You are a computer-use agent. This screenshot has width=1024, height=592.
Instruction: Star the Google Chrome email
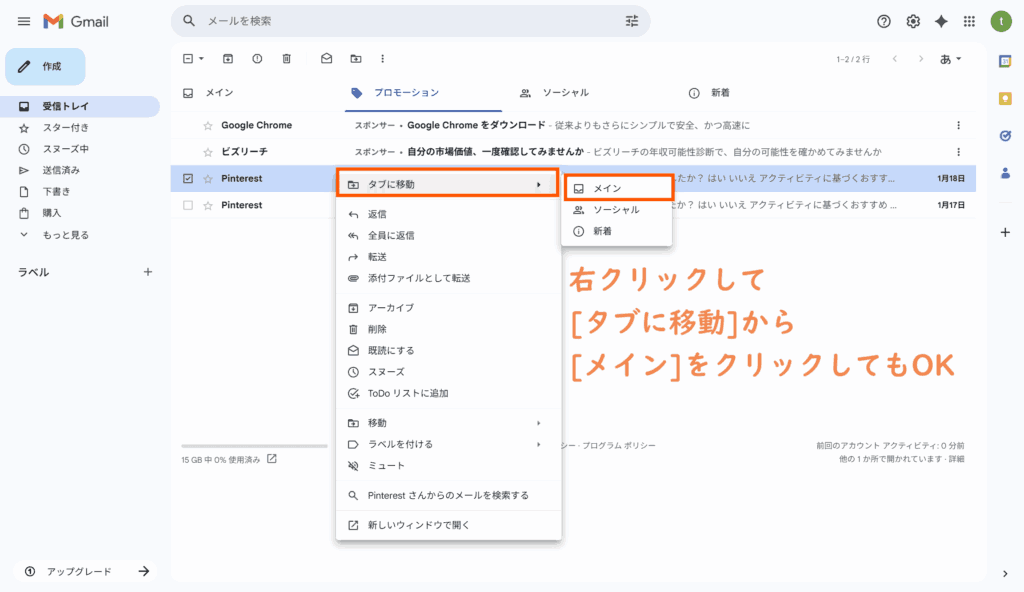(208, 125)
